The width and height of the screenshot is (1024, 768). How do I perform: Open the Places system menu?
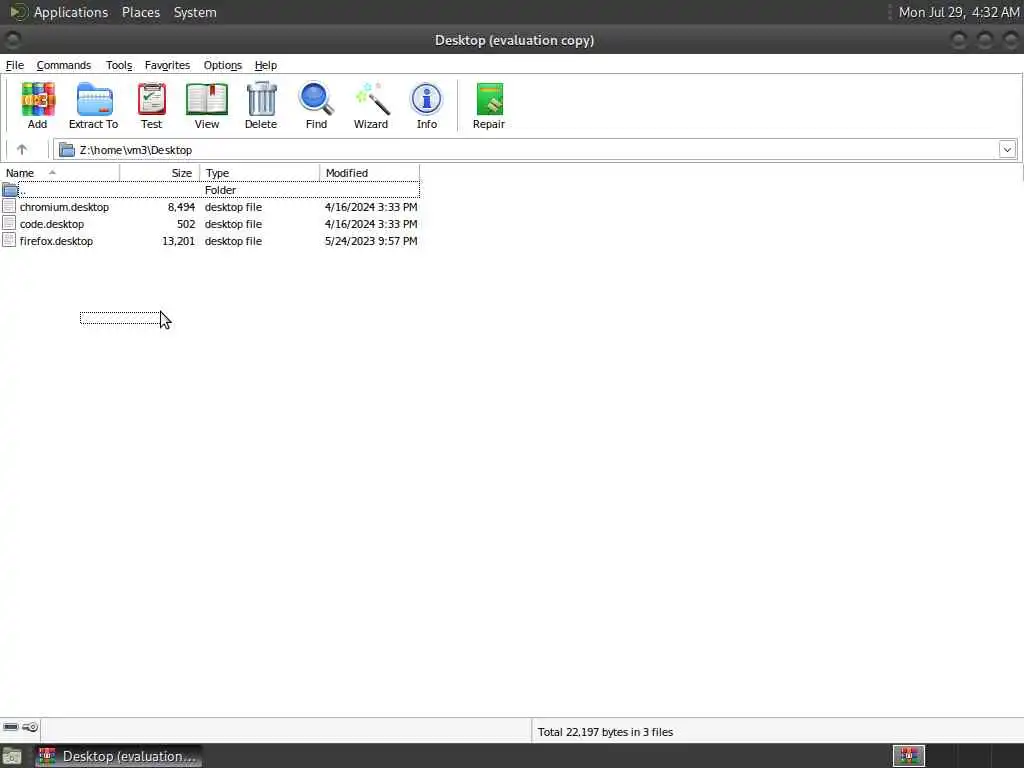[x=141, y=12]
